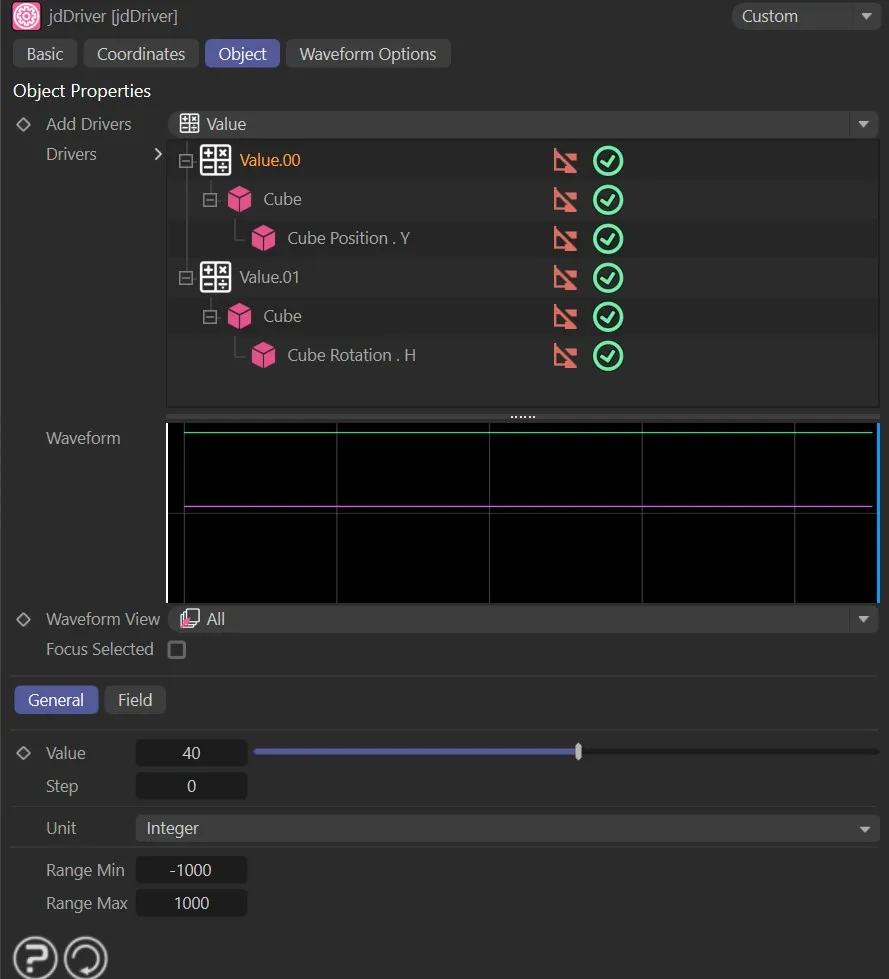Click the Add Drivers button
This screenshot has height=979, width=889.
pos(88,123)
